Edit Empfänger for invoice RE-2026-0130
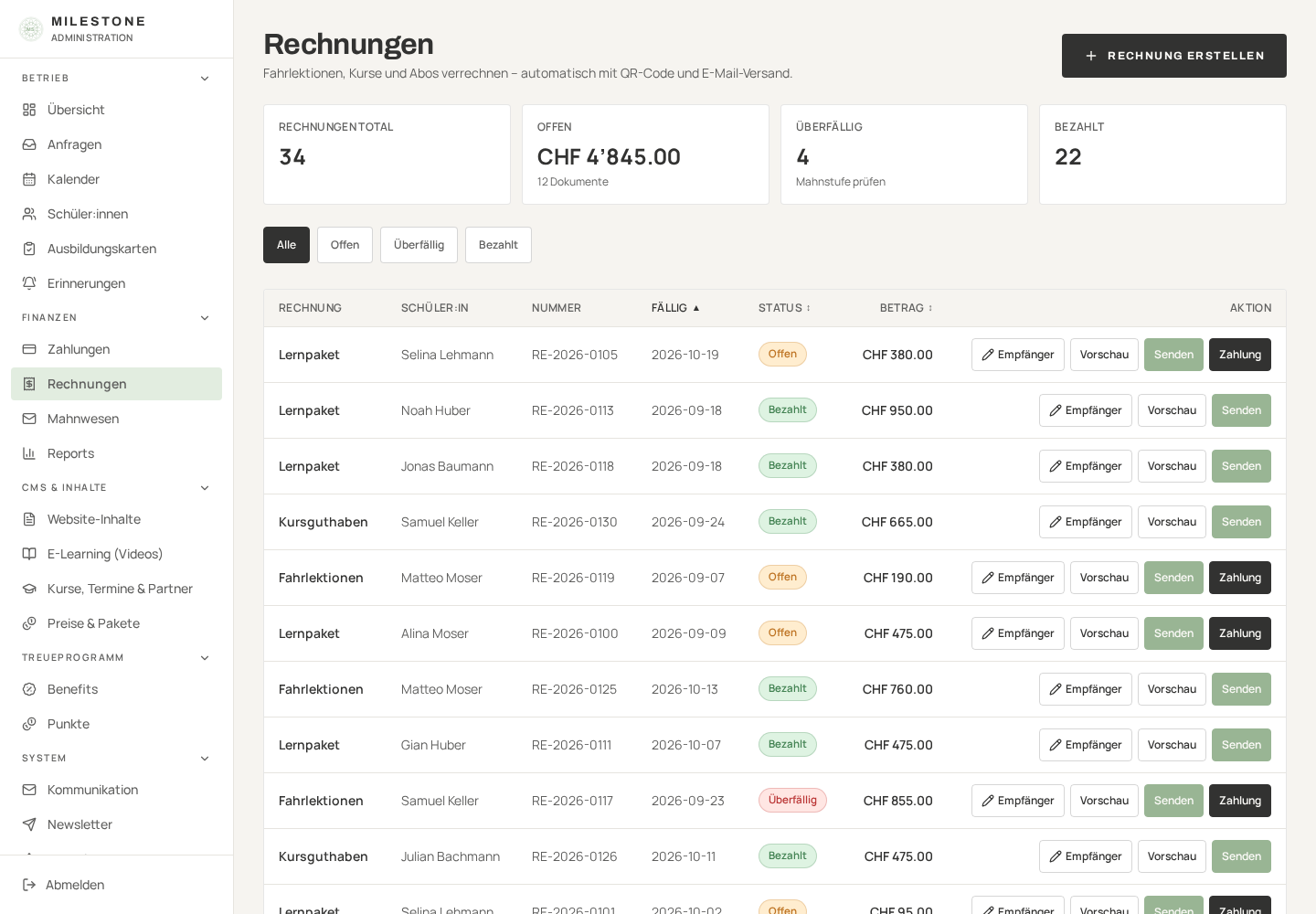 (1086, 522)
